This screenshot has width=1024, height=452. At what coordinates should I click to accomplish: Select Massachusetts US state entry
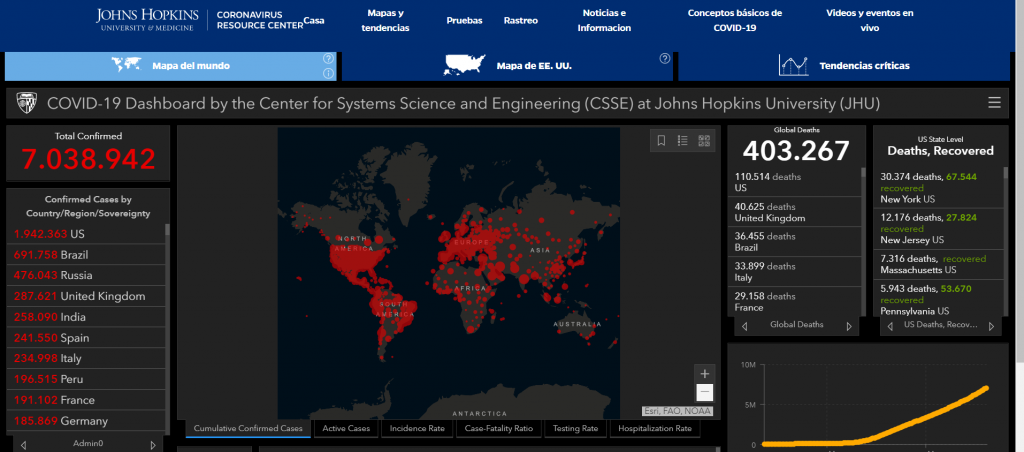938,265
